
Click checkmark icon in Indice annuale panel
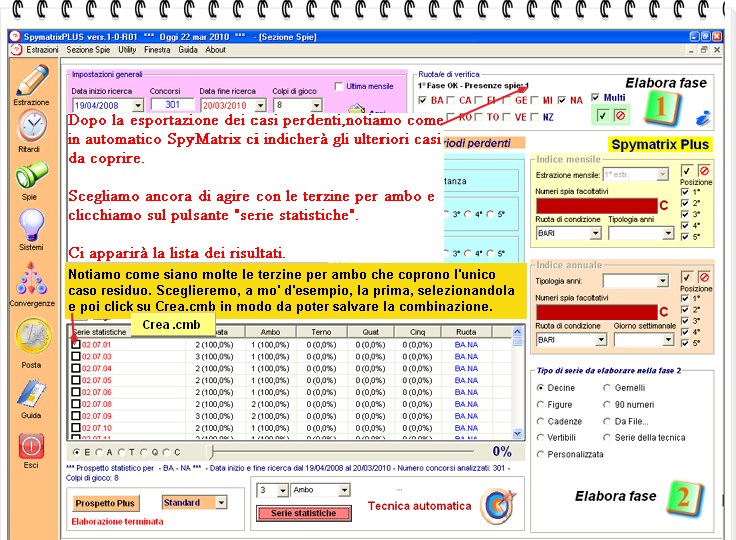(x=686, y=278)
